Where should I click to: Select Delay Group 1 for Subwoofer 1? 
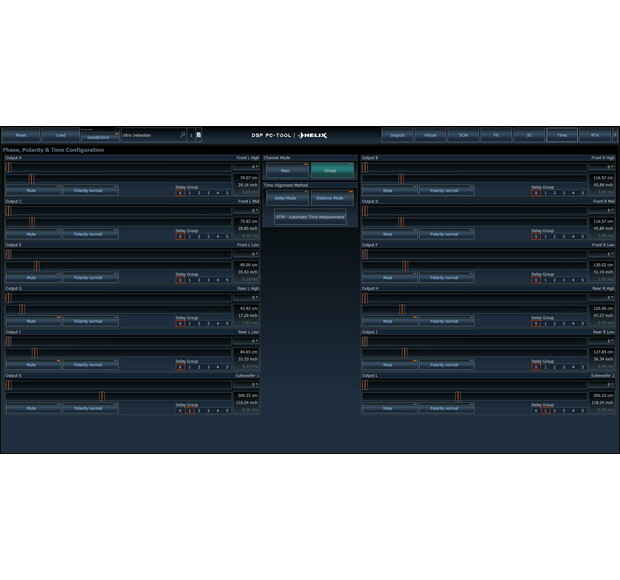pyautogui.click(x=189, y=409)
